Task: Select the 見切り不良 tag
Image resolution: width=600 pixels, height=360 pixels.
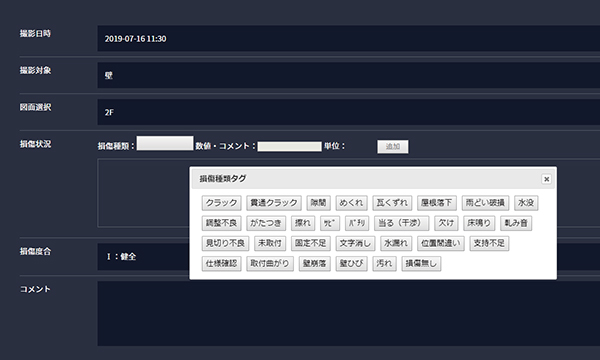Action: click(x=225, y=243)
